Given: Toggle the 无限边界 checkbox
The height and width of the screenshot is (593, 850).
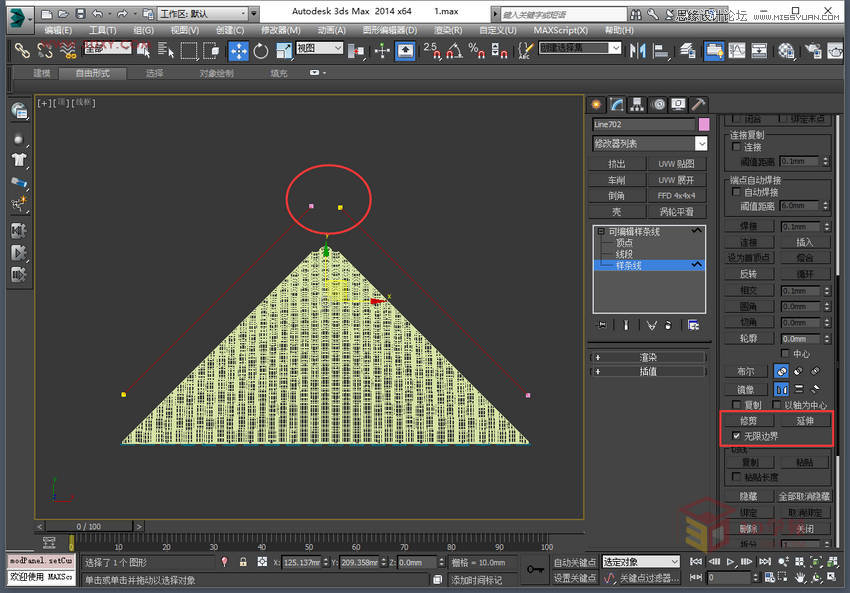Looking at the screenshot, I should [737, 435].
